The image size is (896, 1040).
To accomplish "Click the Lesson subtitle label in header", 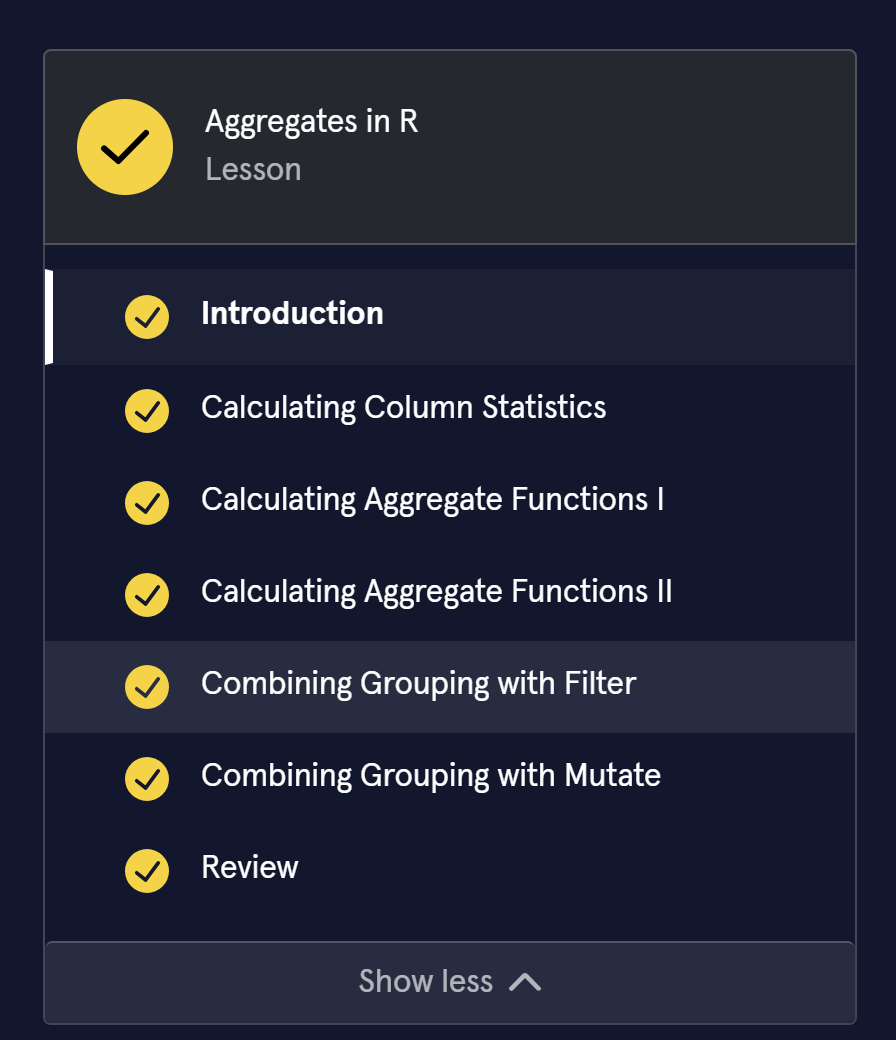I will pyautogui.click(x=253, y=170).
